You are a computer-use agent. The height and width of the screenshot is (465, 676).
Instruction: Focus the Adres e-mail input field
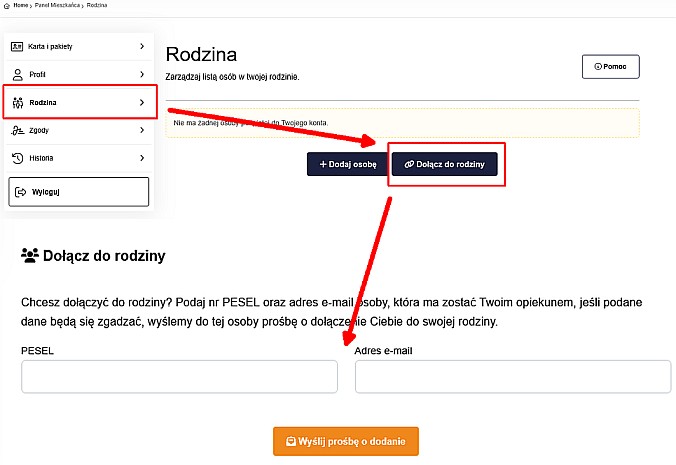click(512, 377)
